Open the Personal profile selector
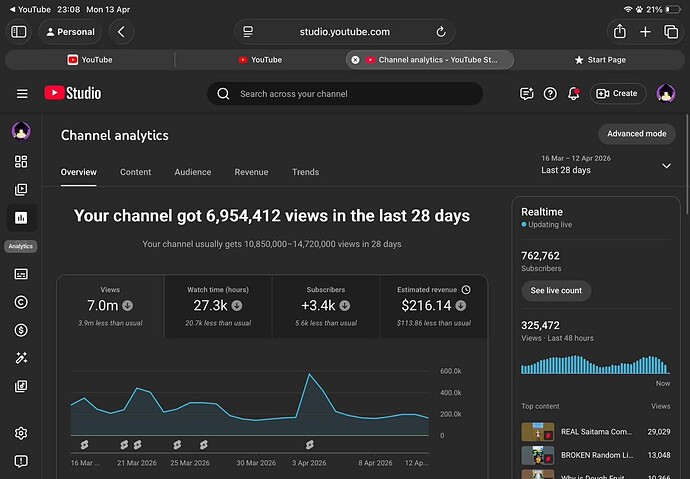 (x=70, y=32)
